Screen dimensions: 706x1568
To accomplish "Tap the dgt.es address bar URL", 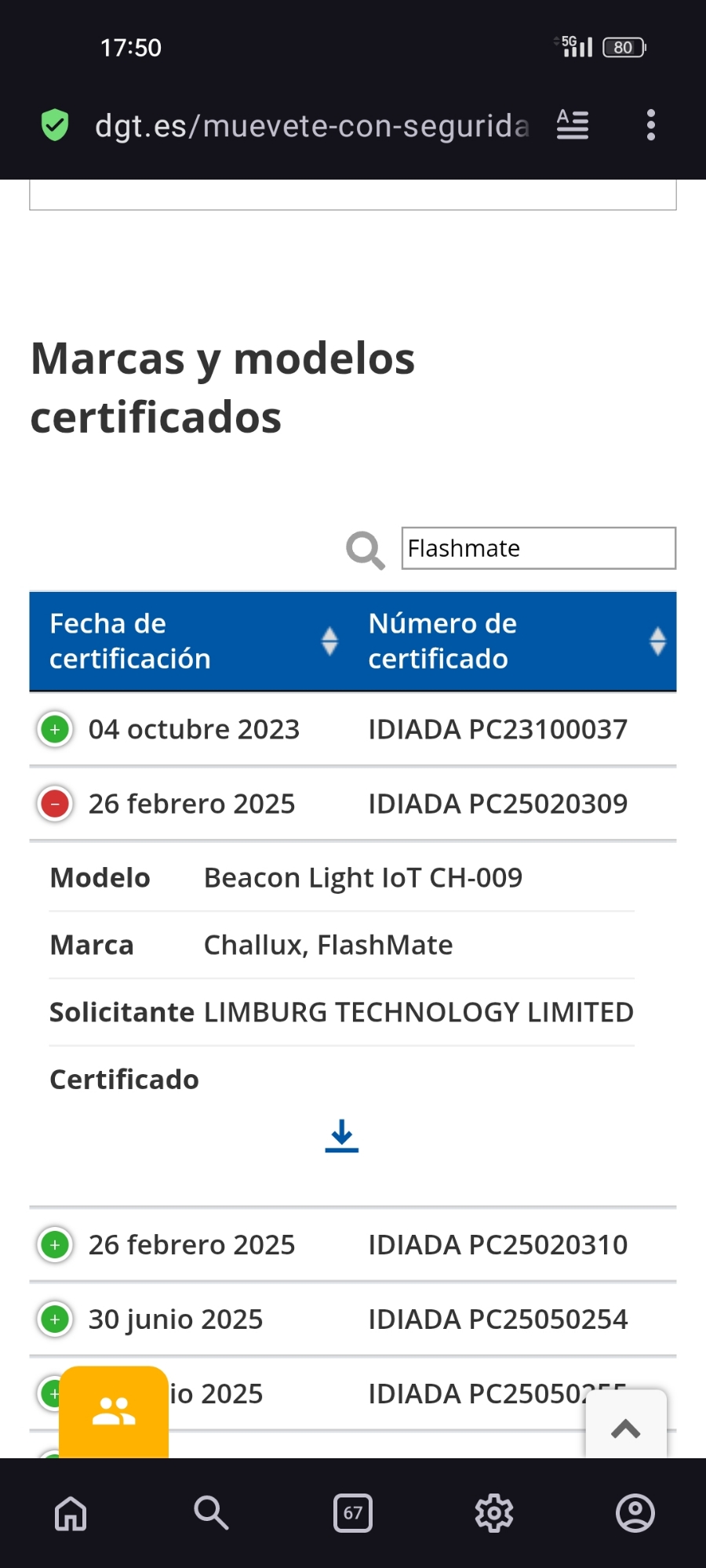I will 311,125.
